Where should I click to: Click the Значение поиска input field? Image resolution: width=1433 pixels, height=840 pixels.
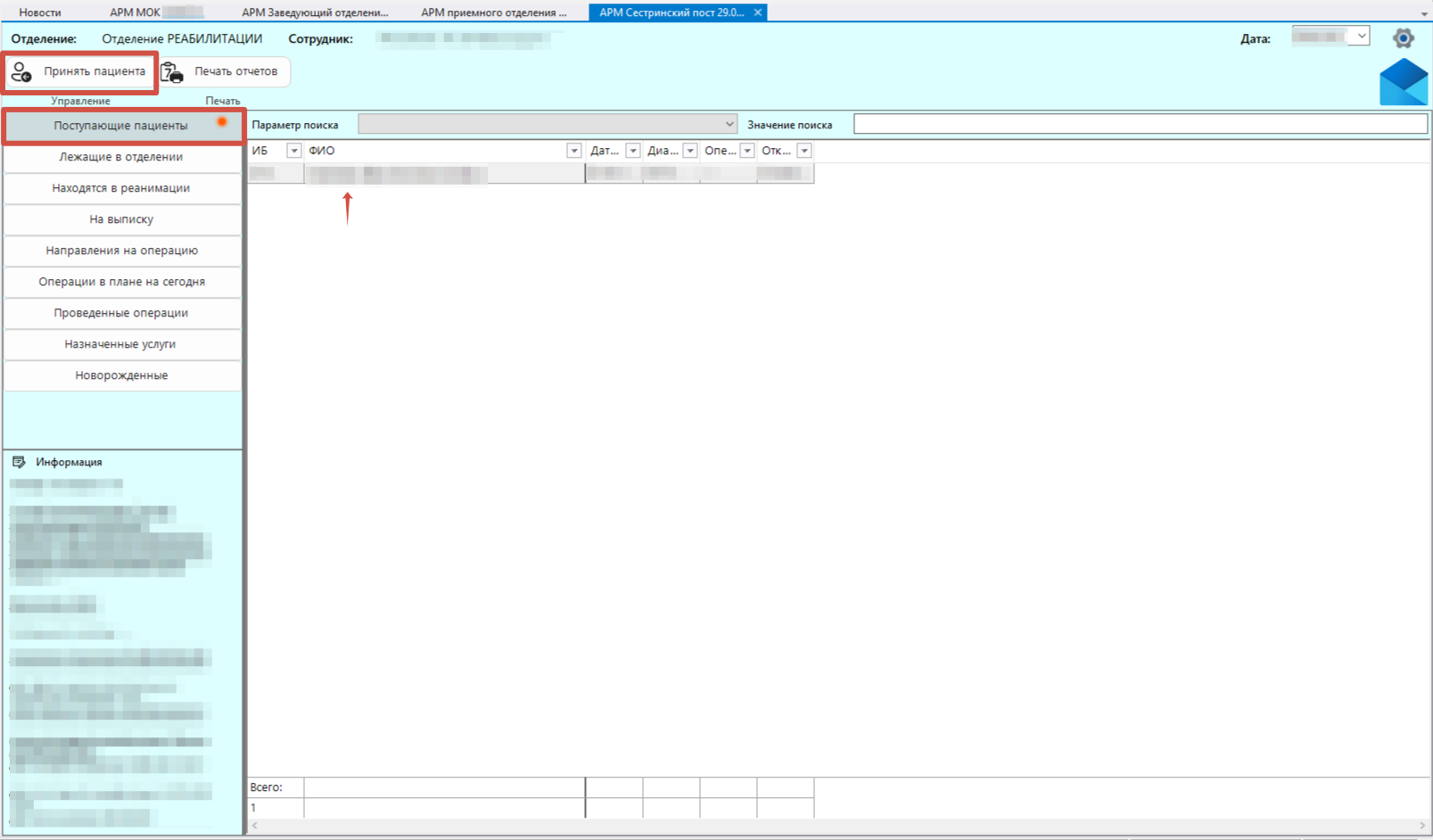pyautogui.click(x=1140, y=125)
